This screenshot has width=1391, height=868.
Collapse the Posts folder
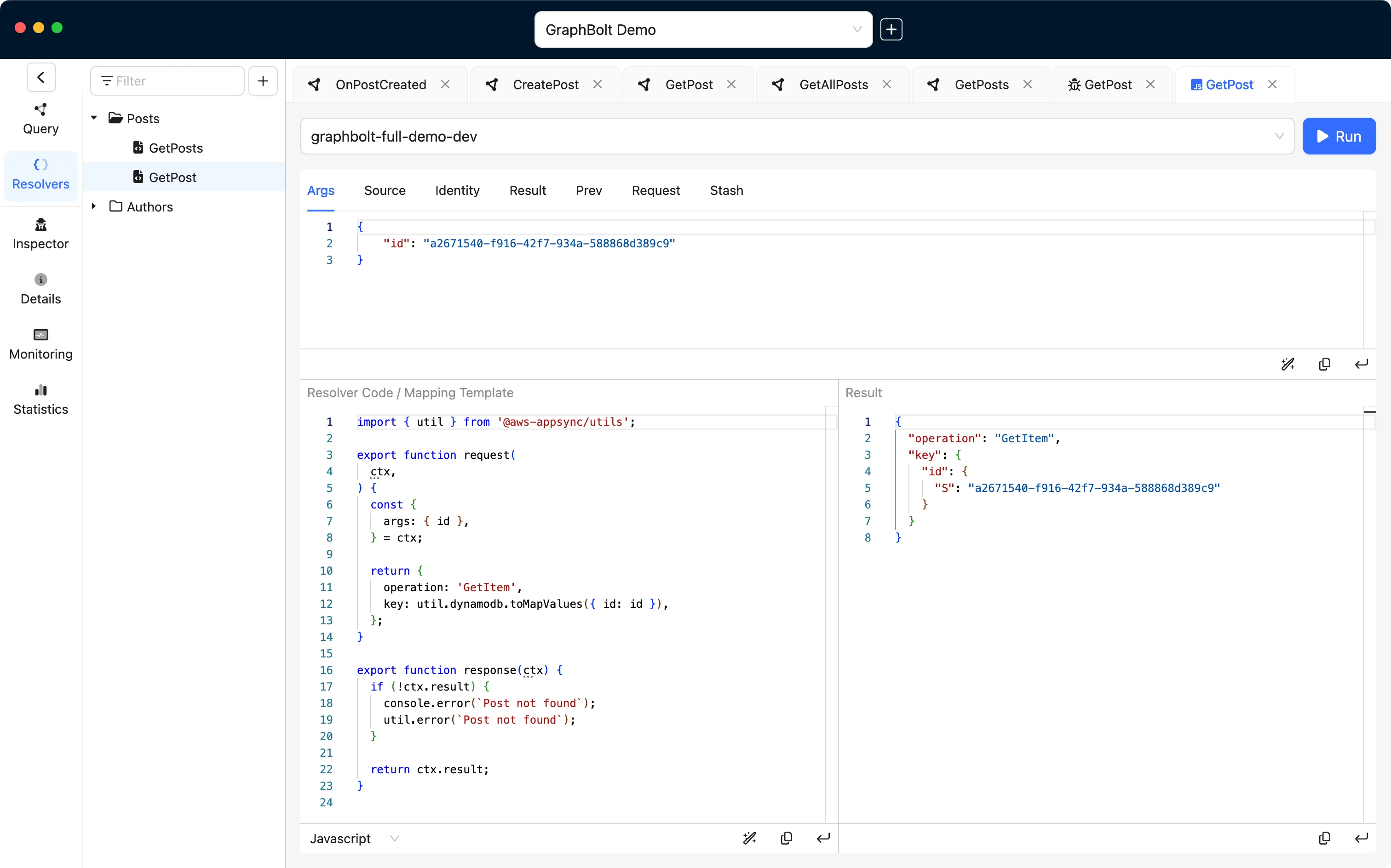point(94,118)
